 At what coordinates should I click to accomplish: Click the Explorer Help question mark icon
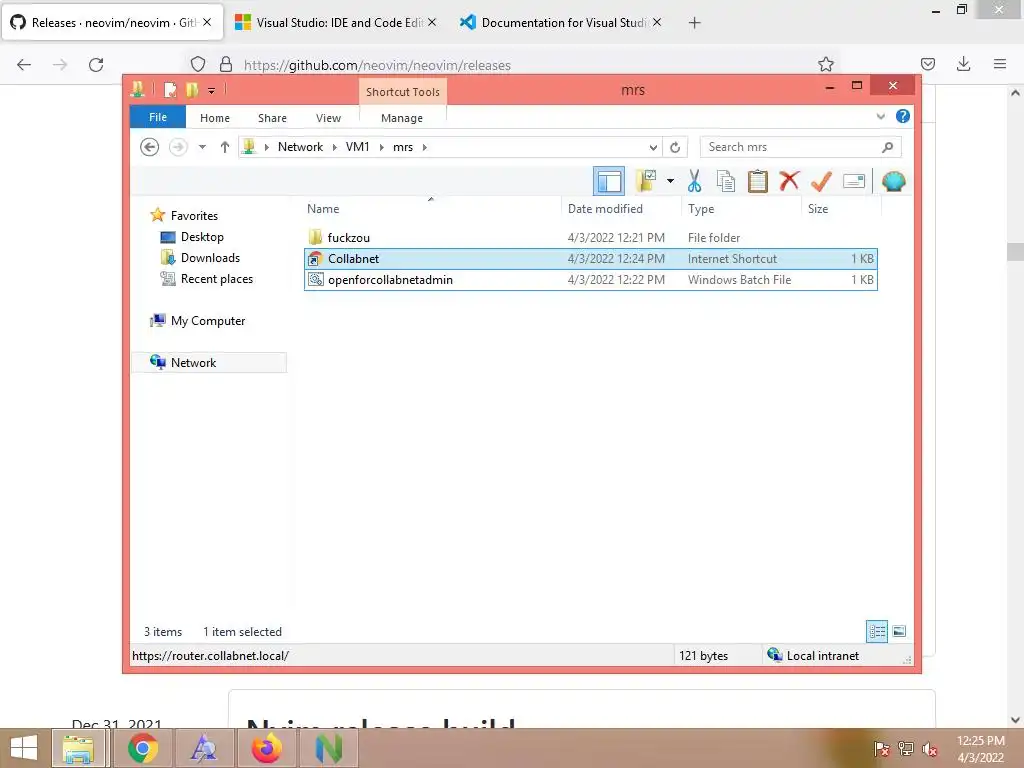[x=903, y=116]
